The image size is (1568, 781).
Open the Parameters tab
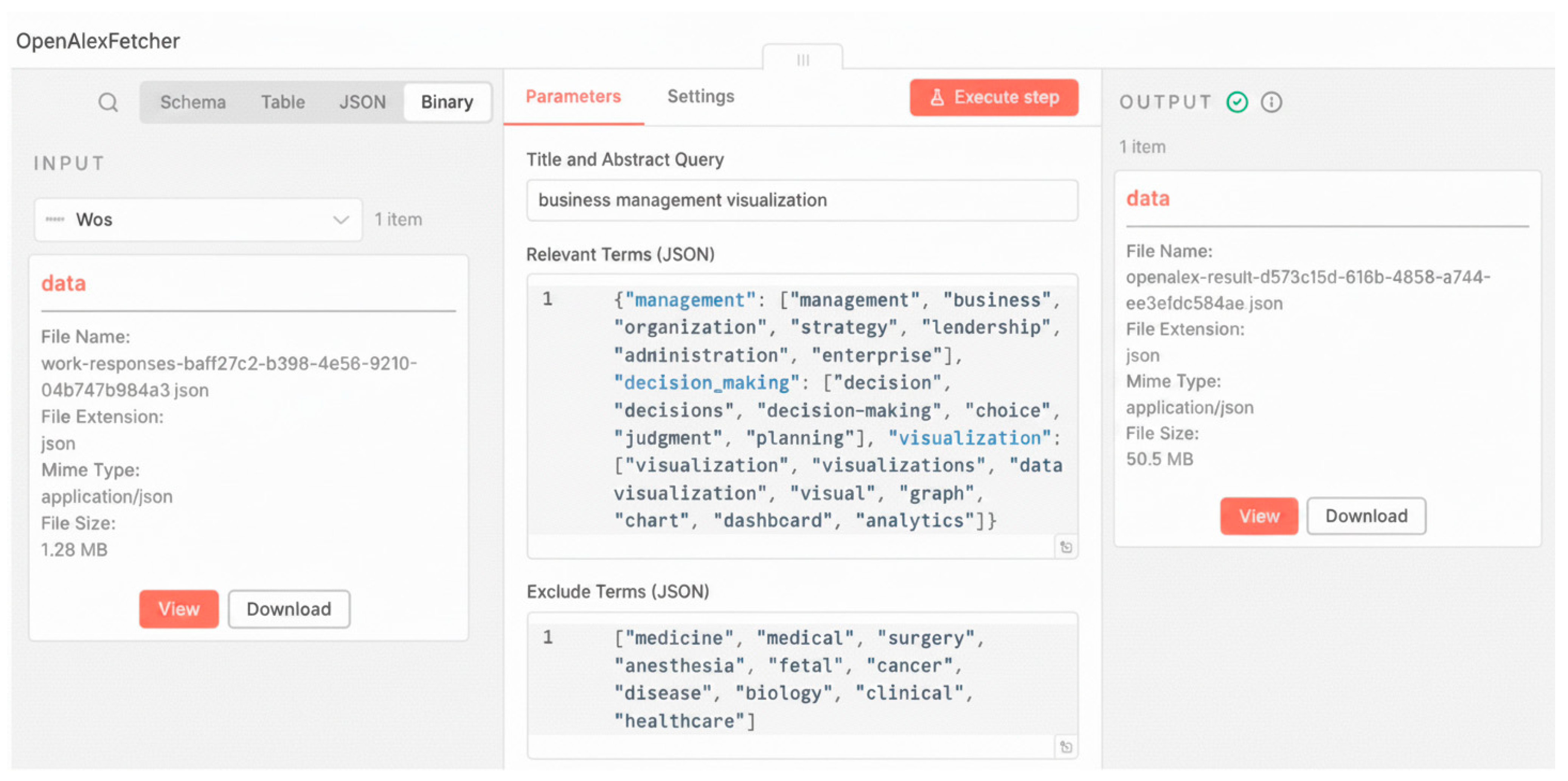point(573,97)
